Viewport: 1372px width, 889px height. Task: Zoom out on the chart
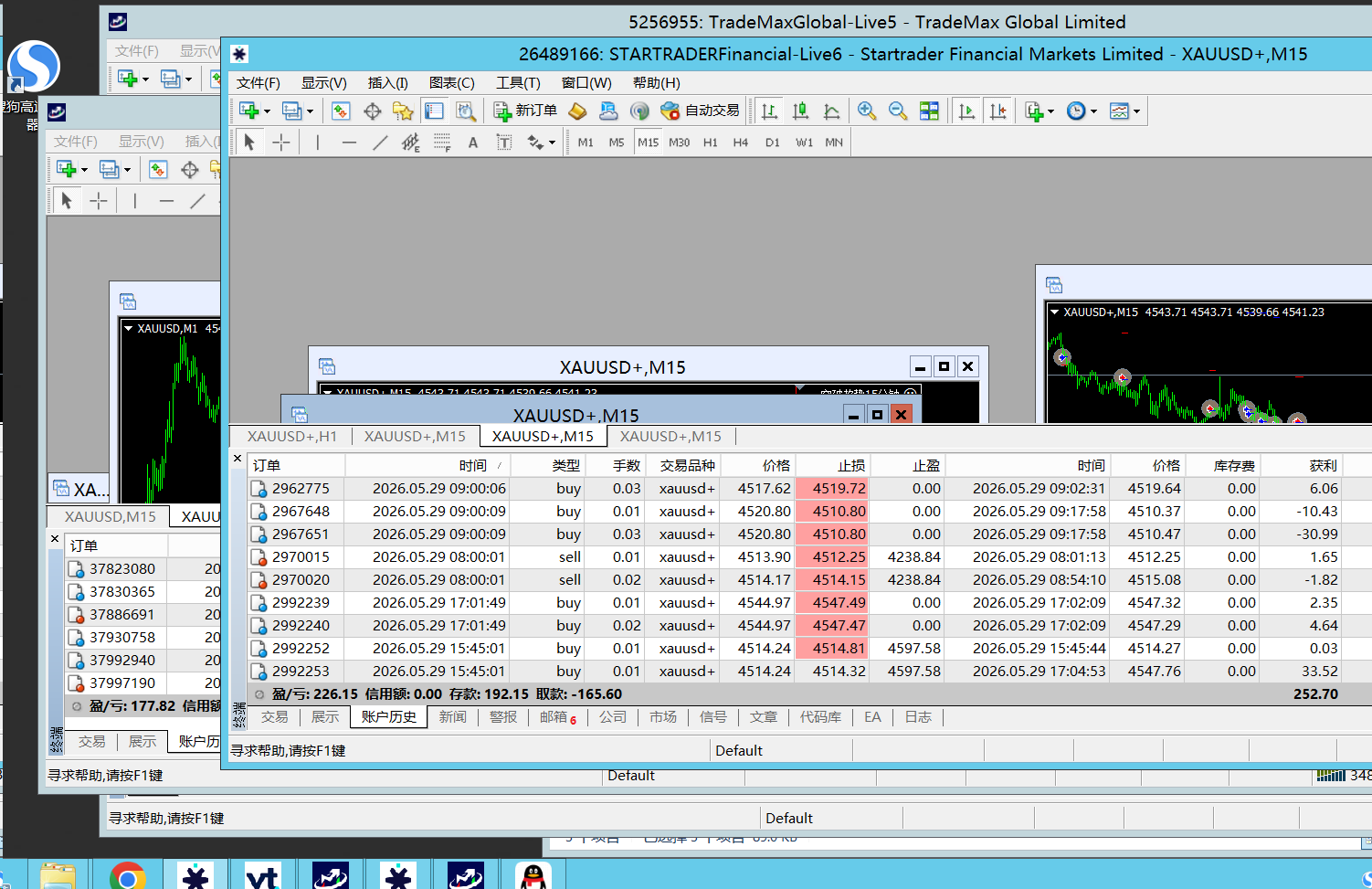898,111
